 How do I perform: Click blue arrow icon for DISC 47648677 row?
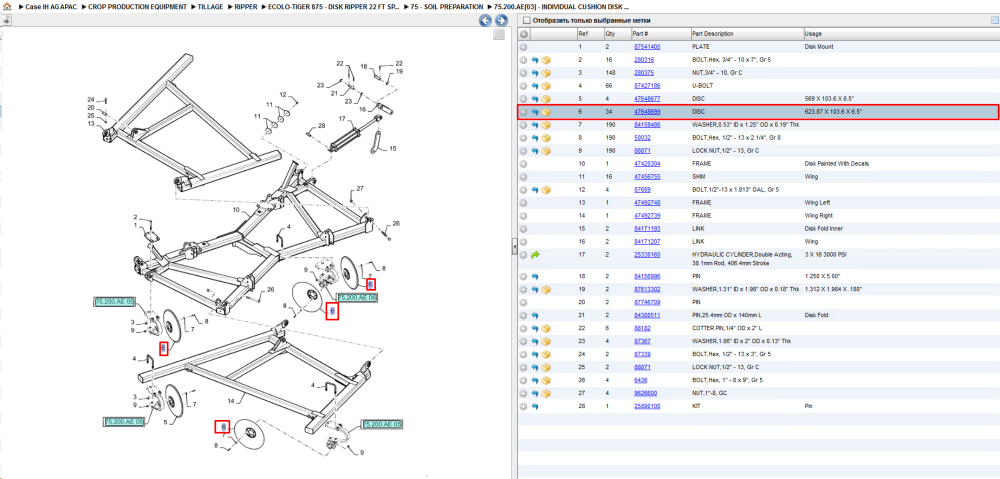tap(535, 99)
